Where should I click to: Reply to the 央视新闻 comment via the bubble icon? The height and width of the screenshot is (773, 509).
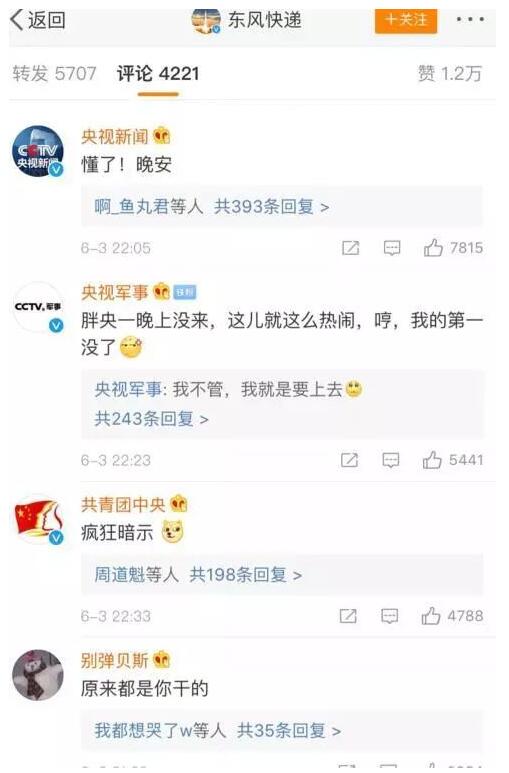[392, 247]
